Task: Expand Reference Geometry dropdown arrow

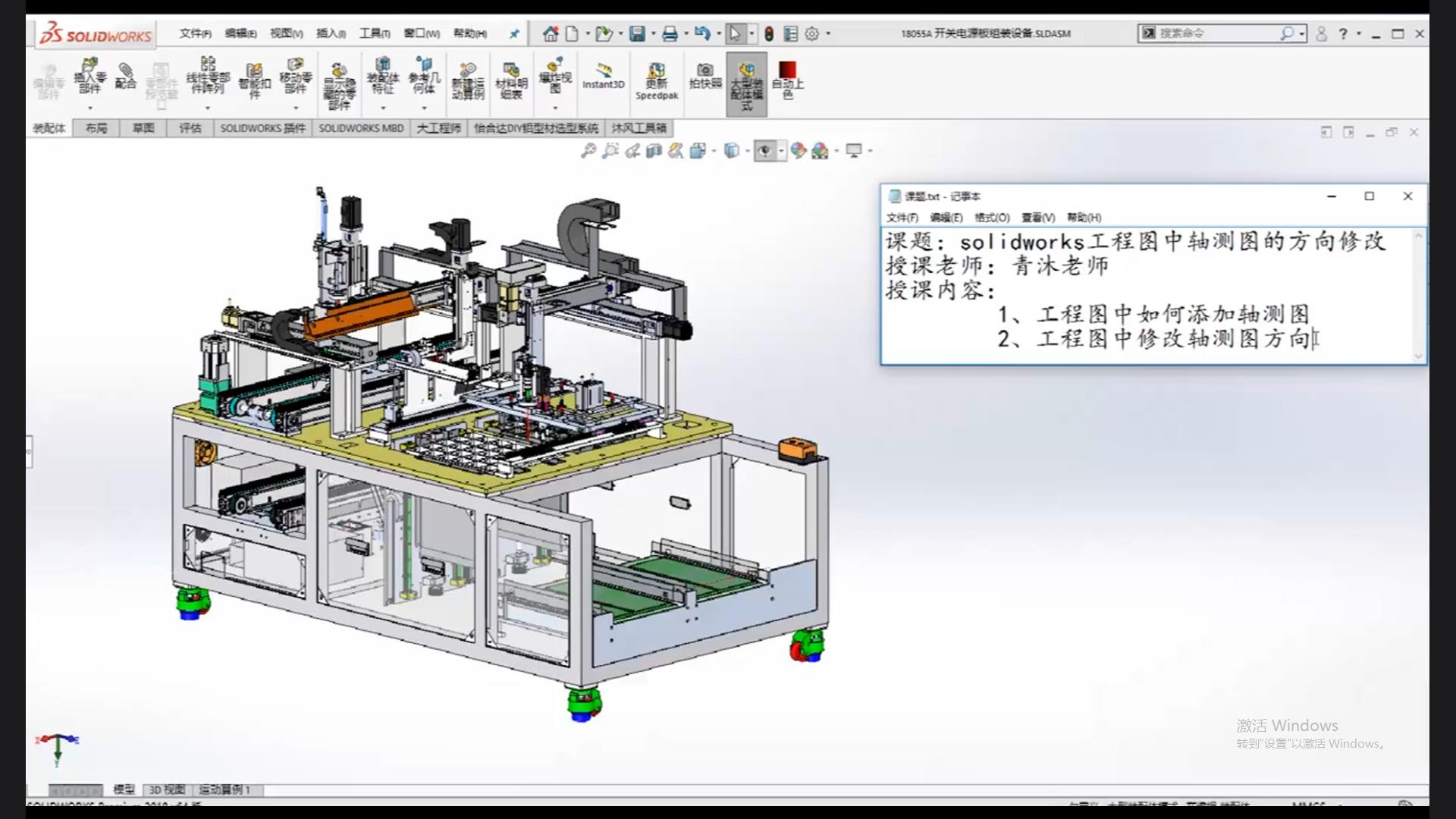Action: 424,108
